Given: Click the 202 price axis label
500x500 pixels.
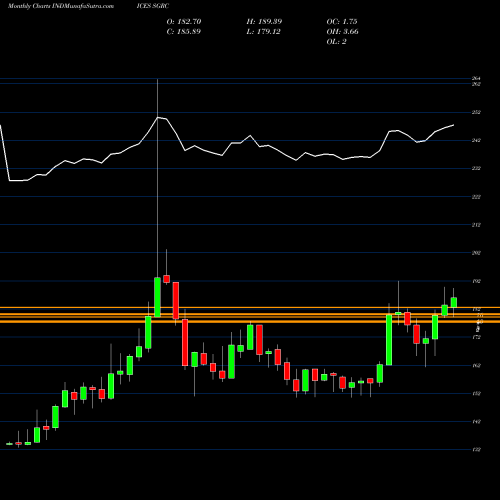Looking at the screenshot, I should 476,253.
